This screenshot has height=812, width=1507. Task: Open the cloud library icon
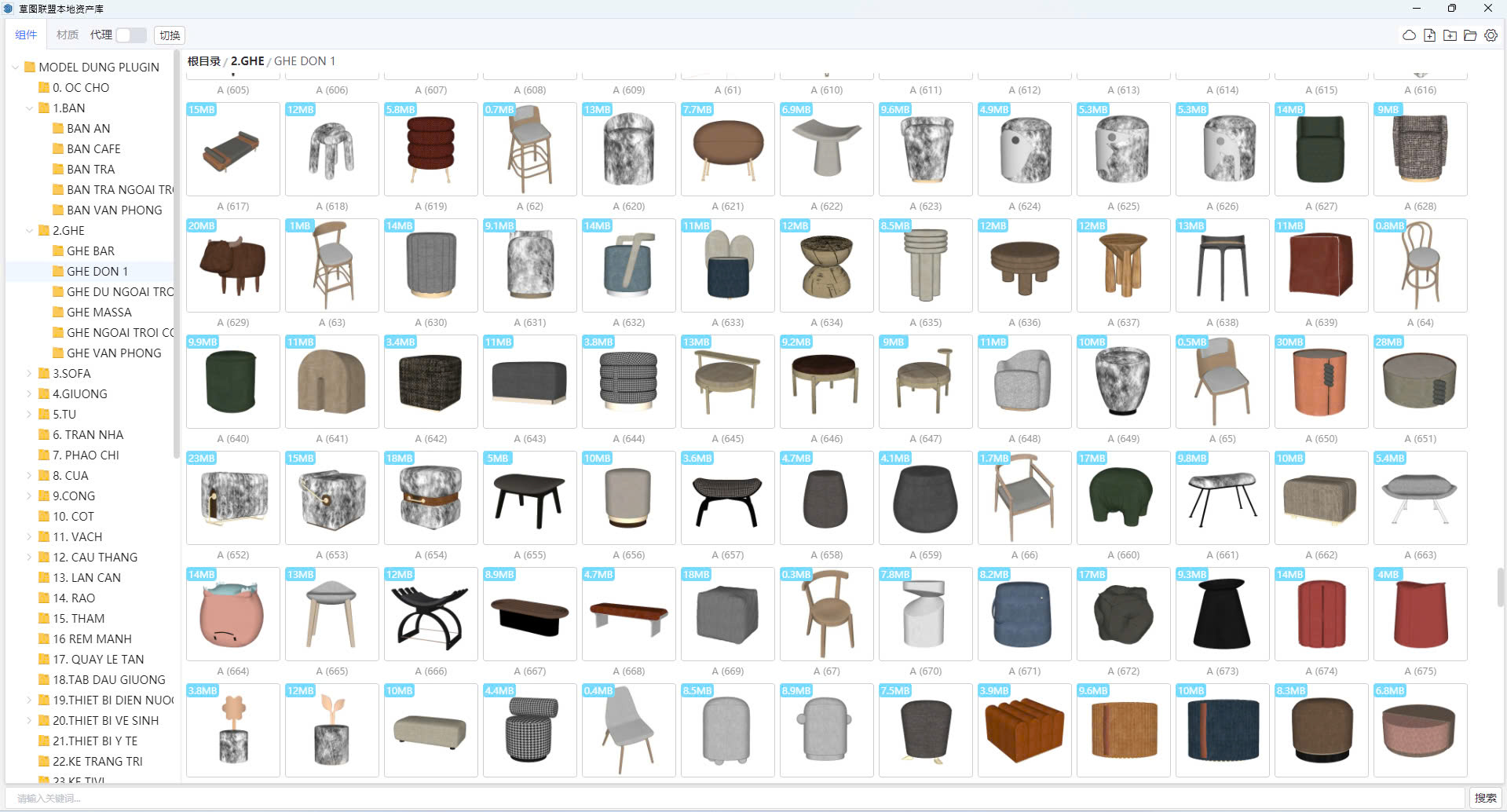[1409, 35]
